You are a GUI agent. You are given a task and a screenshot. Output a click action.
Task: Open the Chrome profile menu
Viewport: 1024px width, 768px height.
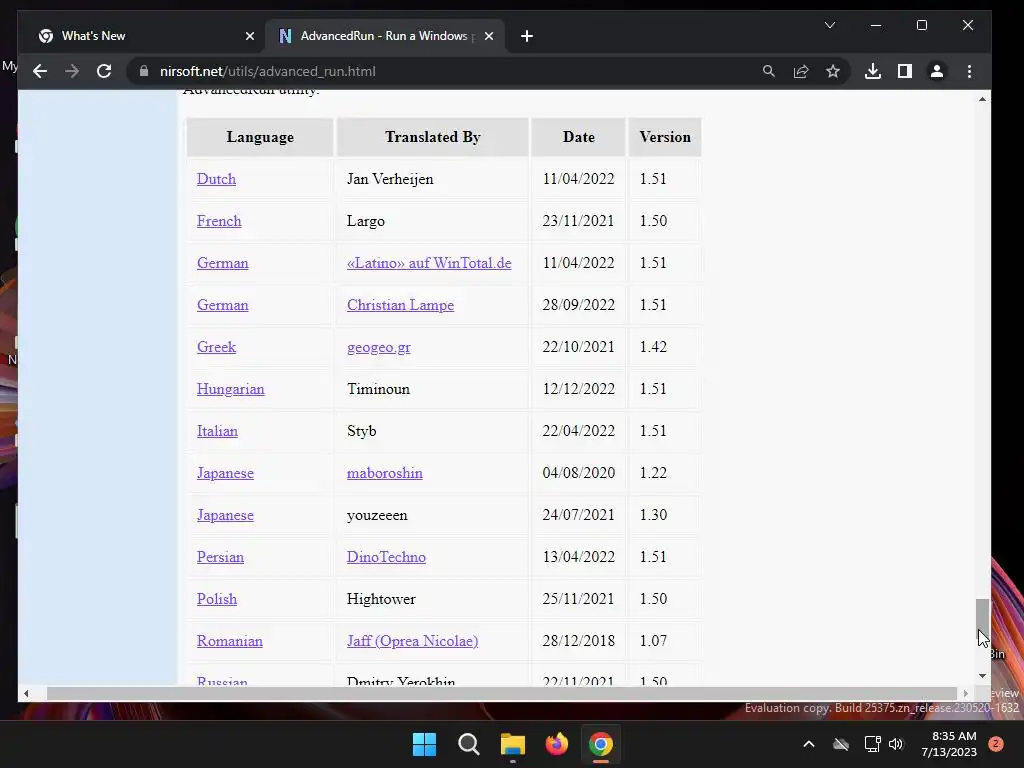coord(936,71)
